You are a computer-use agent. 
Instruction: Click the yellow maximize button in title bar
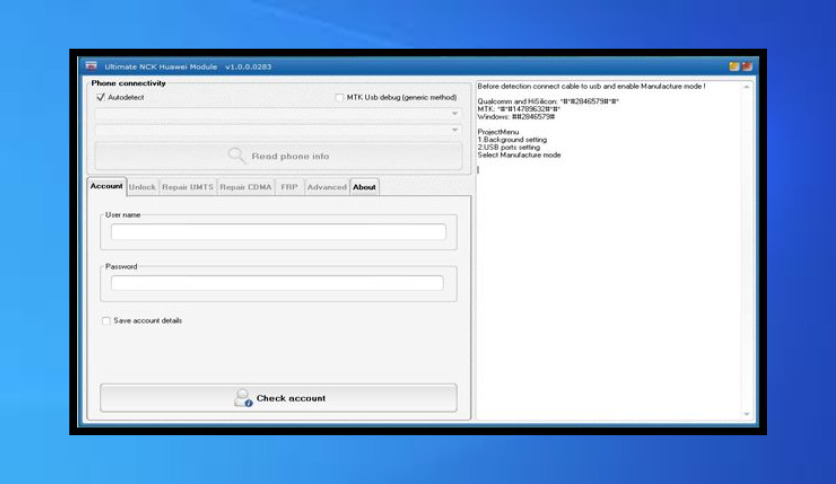point(734,66)
